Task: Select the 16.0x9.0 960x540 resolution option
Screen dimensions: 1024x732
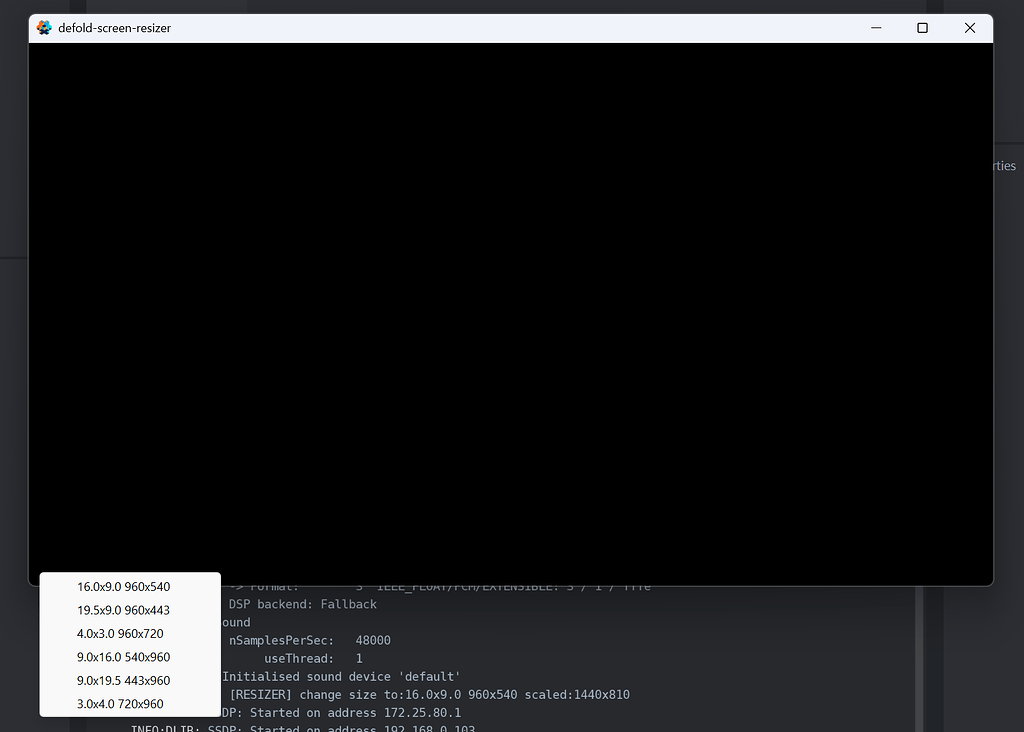Action: point(122,587)
